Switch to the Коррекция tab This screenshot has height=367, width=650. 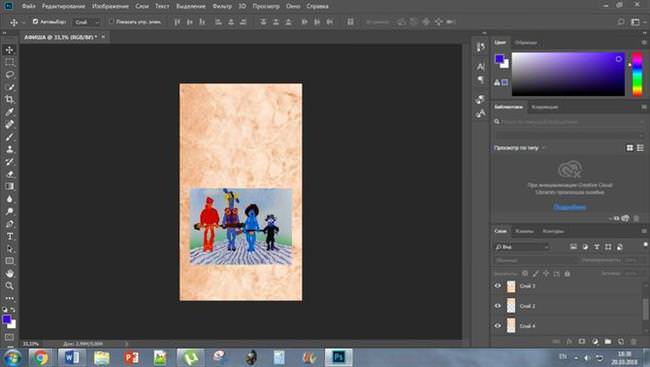(545, 107)
